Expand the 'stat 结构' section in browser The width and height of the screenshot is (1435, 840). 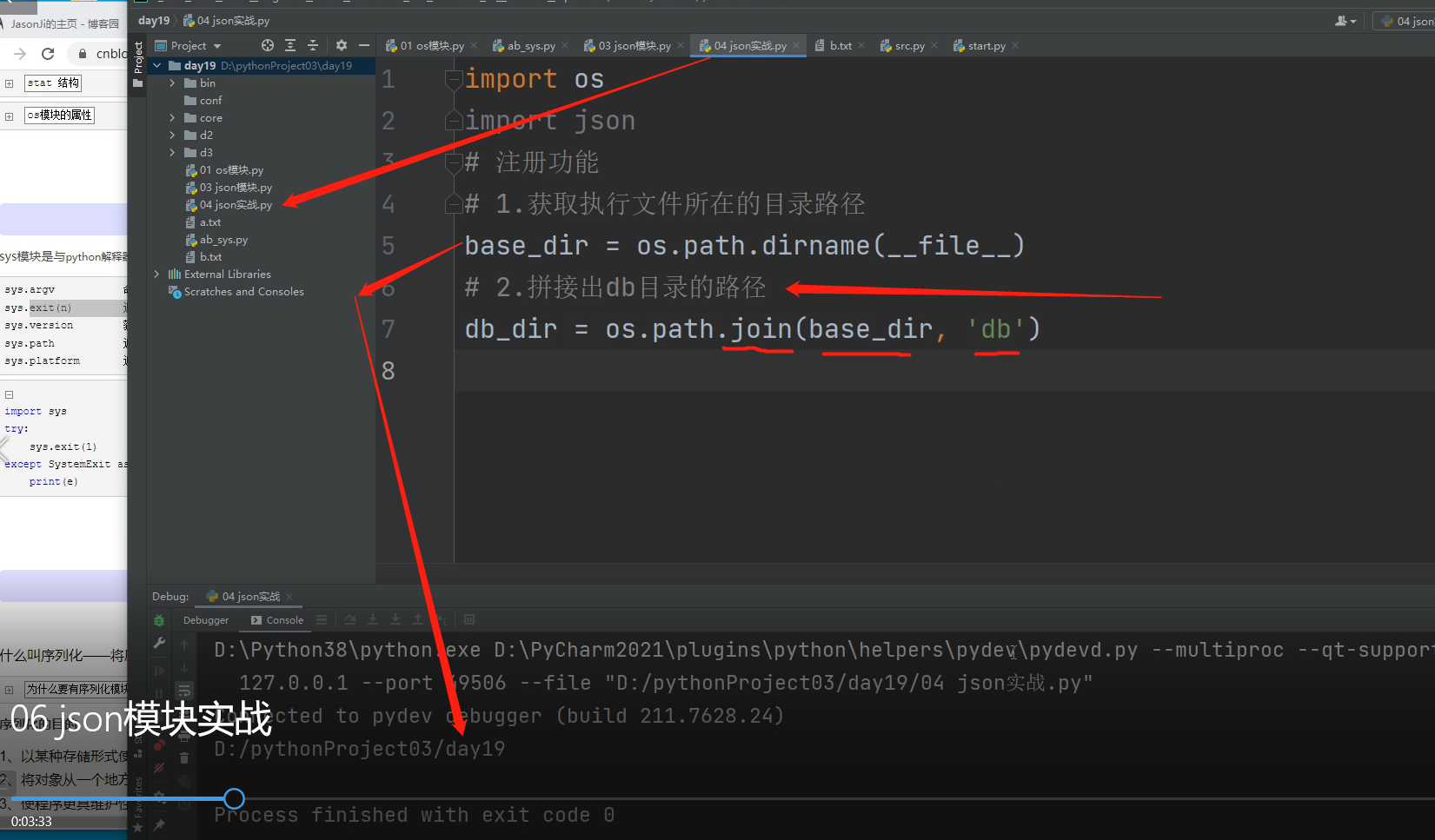(9, 83)
